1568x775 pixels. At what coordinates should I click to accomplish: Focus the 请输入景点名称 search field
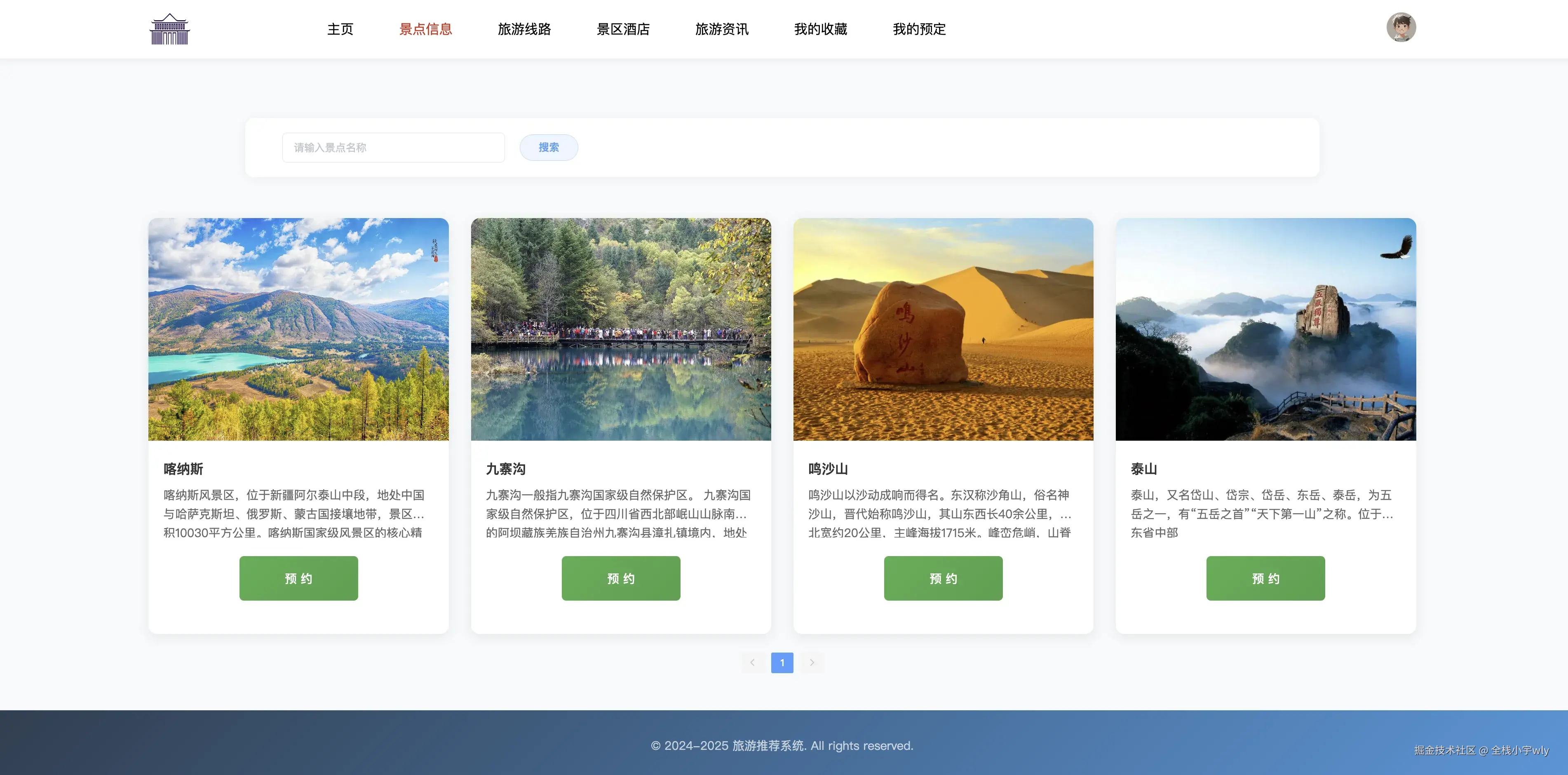click(393, 147)
